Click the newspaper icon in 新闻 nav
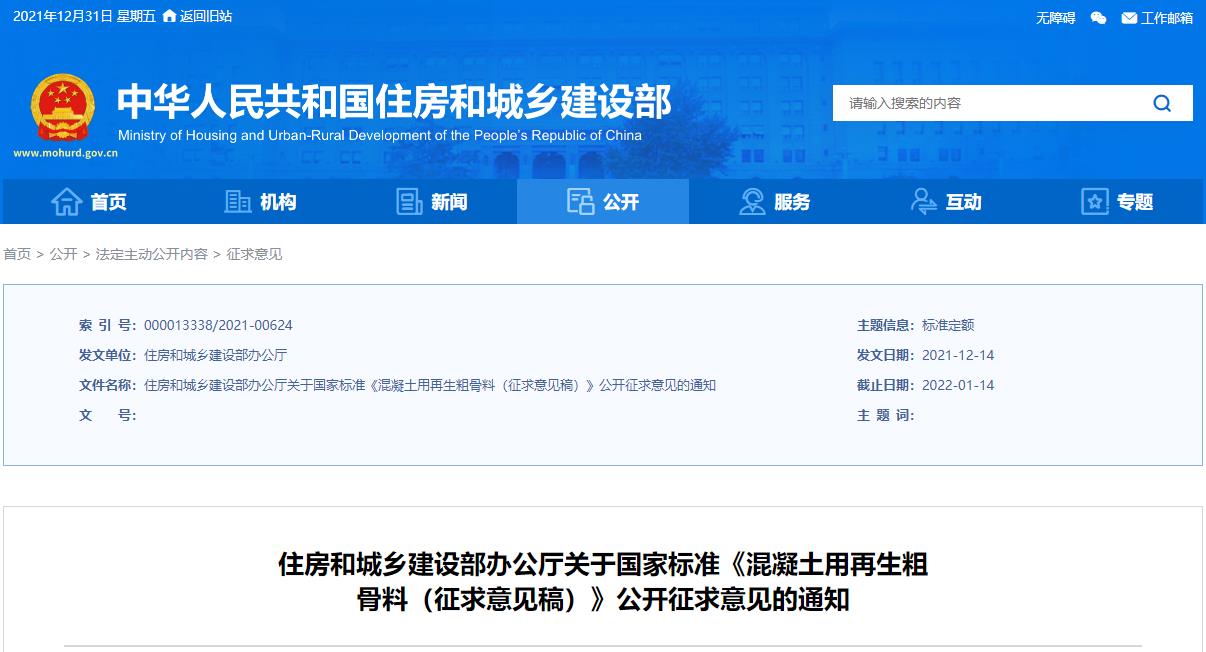The width and height of the screenshot is (1206, 652). tap(409, 202)
